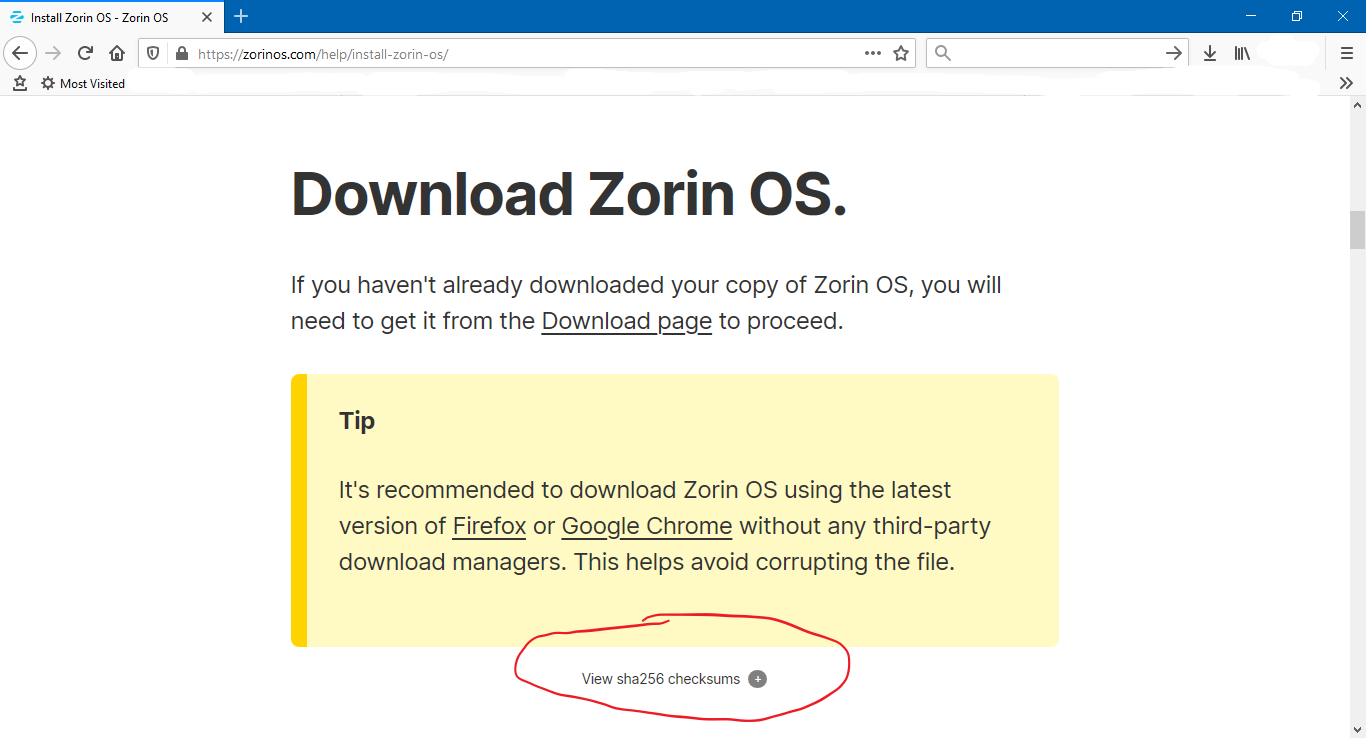Open a new tab with plus button
The image size is (1366, 738).
pyautogui.click(x=241, y=16)
